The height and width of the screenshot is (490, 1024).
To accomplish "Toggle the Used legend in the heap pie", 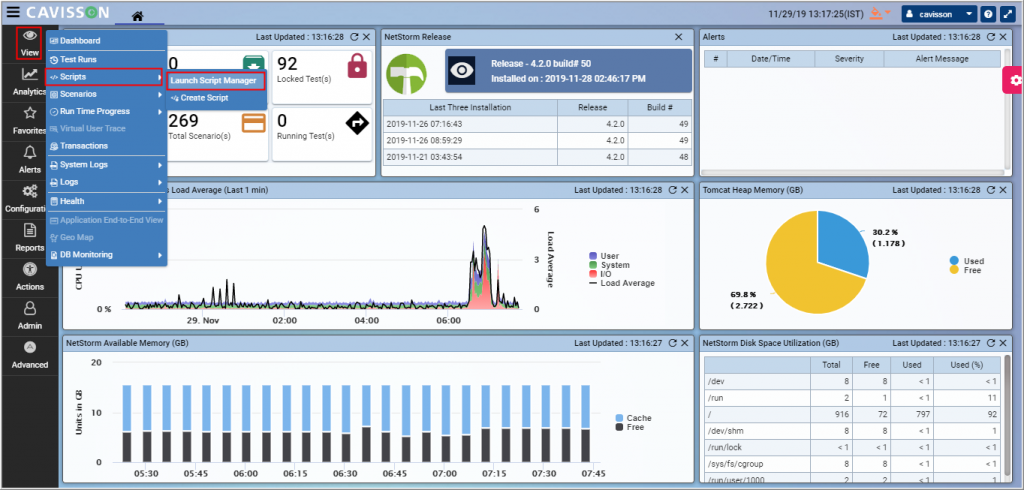I will 967,261.
